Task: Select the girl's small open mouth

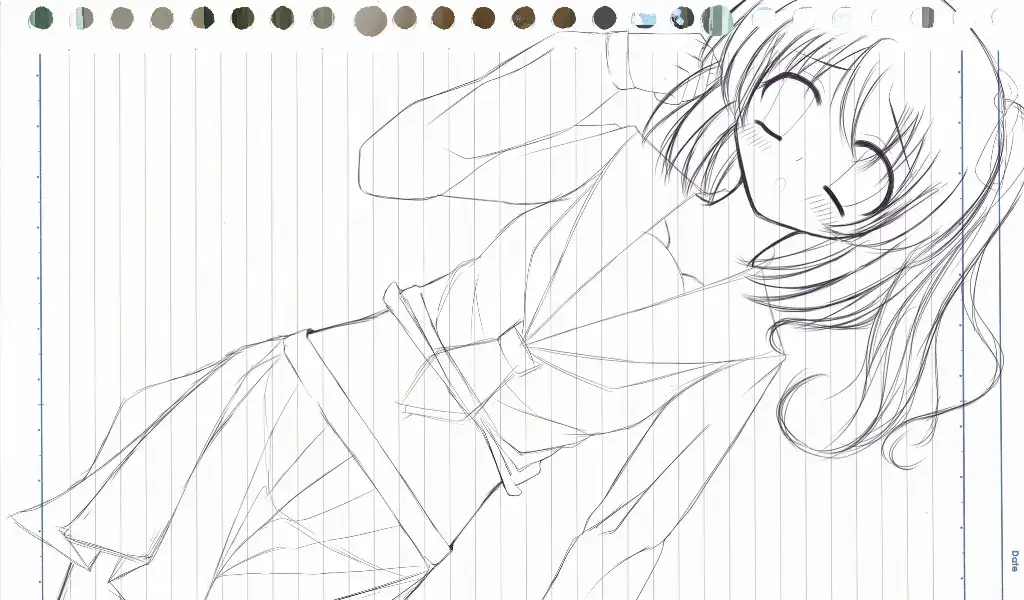Action: tap(777, 184)
